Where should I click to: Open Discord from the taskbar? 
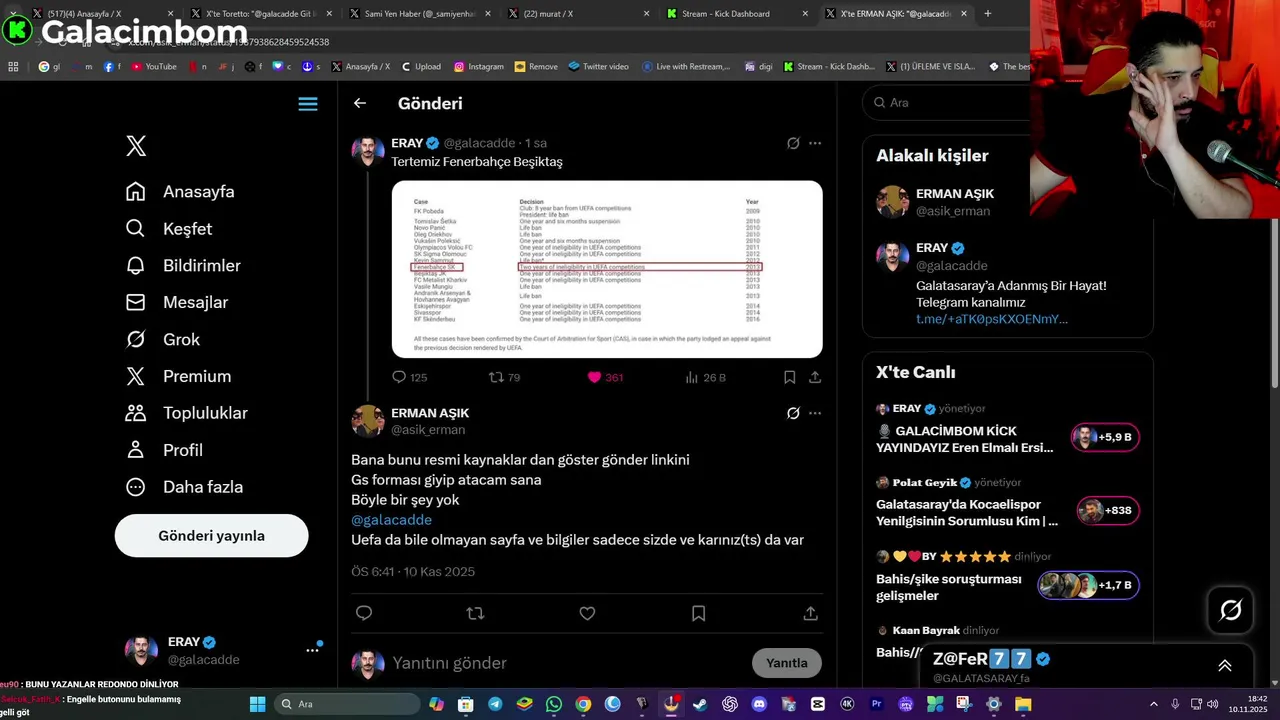(x=759, y=704)
